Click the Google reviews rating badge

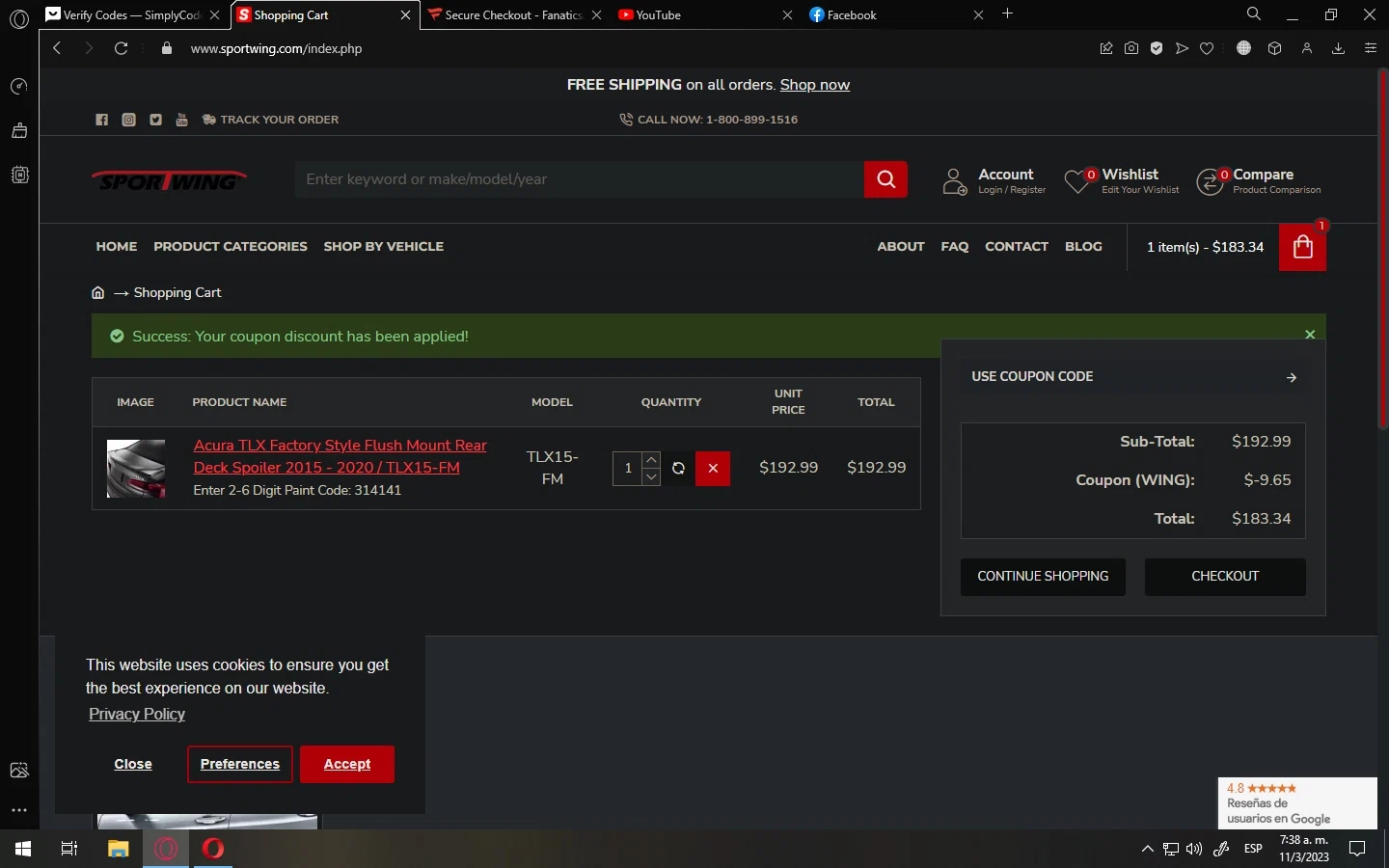(x=1297, y=802)
